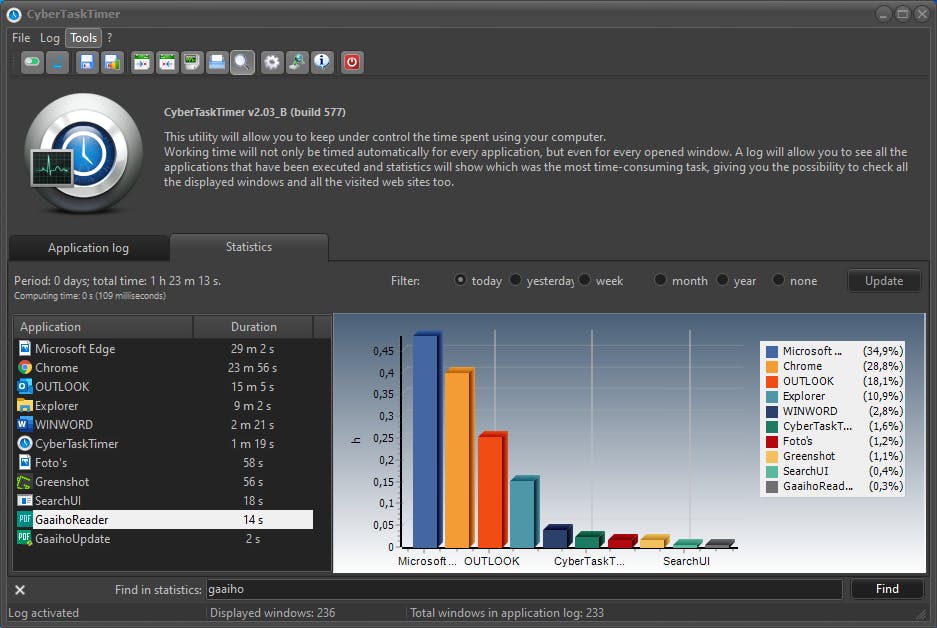
Task: Sort by the Application column header
Action: (x=103, y=327)
